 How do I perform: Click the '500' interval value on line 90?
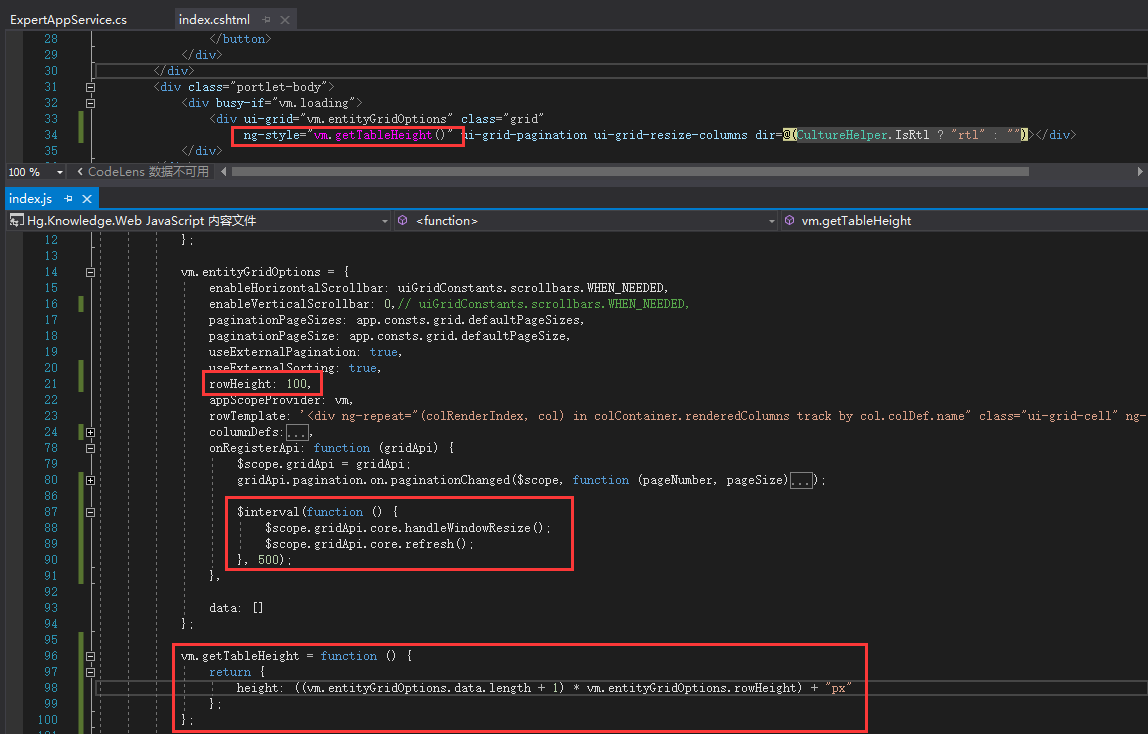[x=268, y=561]
